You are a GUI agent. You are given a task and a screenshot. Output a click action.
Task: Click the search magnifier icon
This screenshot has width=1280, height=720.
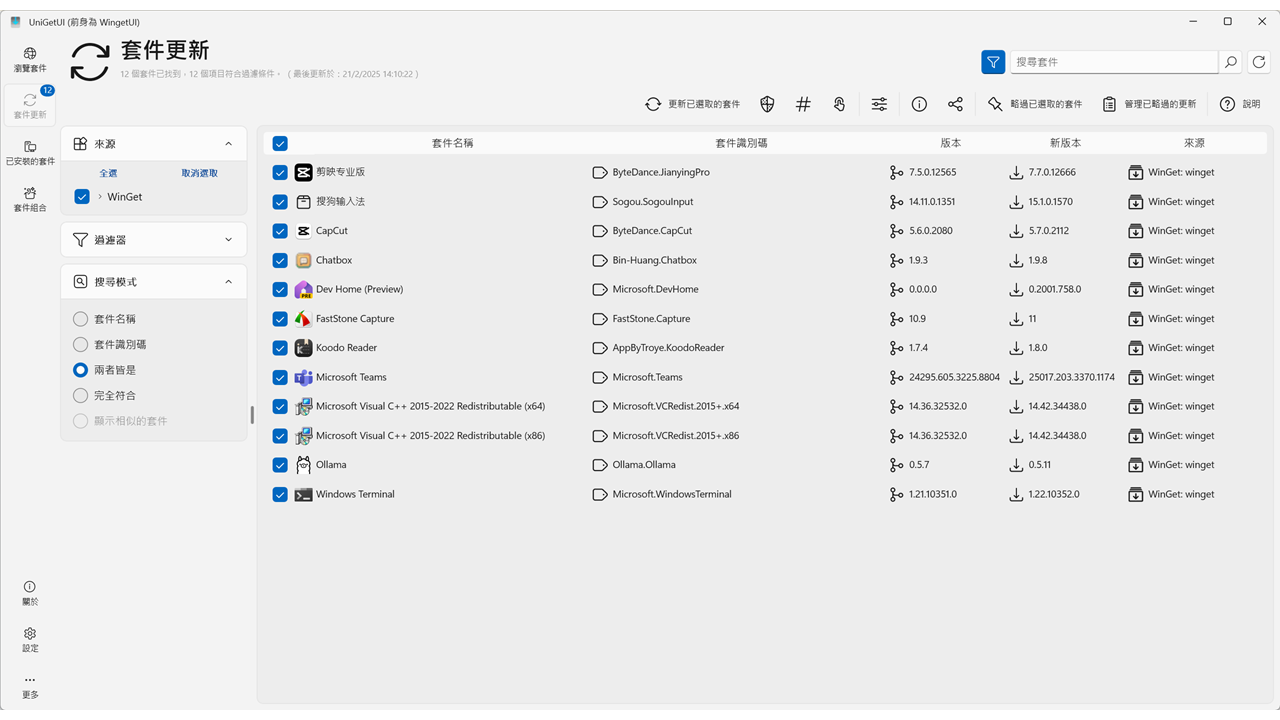pos(1231,62)
